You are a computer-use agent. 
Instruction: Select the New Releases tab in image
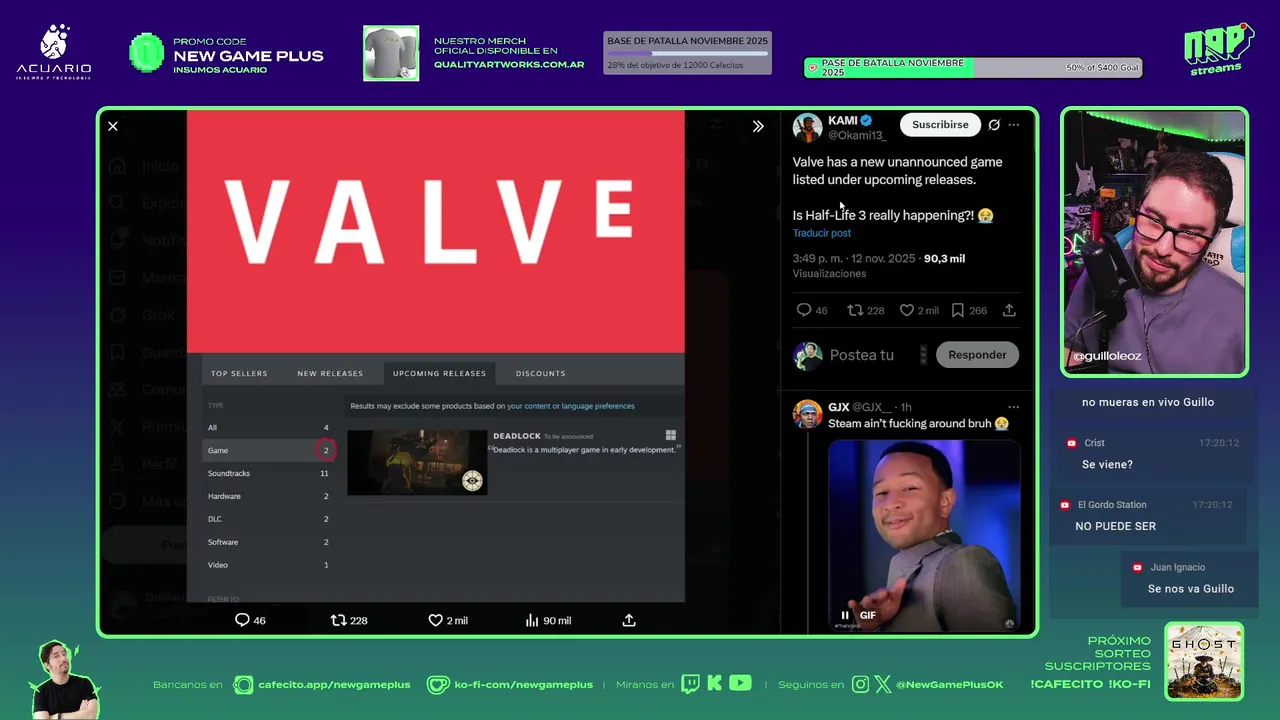click(x=330, y=373)
